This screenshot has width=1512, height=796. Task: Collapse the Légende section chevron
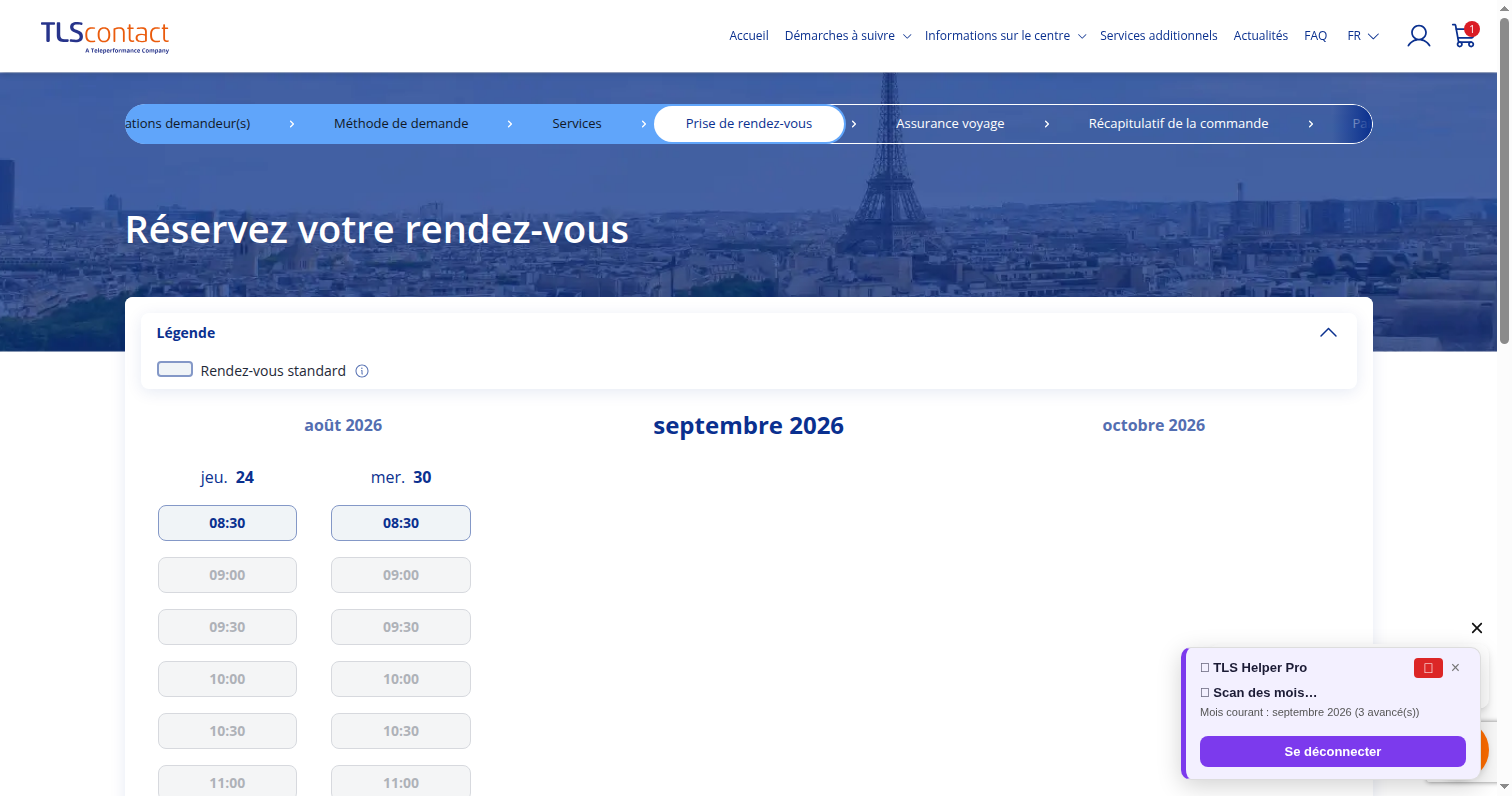tap(1328, 333)
